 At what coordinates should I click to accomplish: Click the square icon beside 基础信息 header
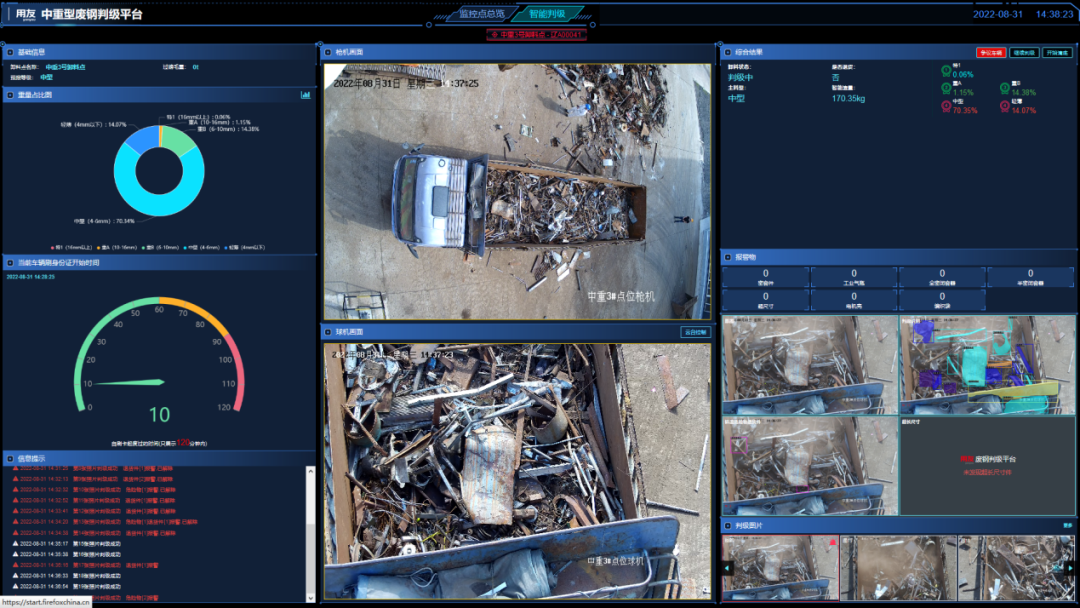(x=10, y=52)
